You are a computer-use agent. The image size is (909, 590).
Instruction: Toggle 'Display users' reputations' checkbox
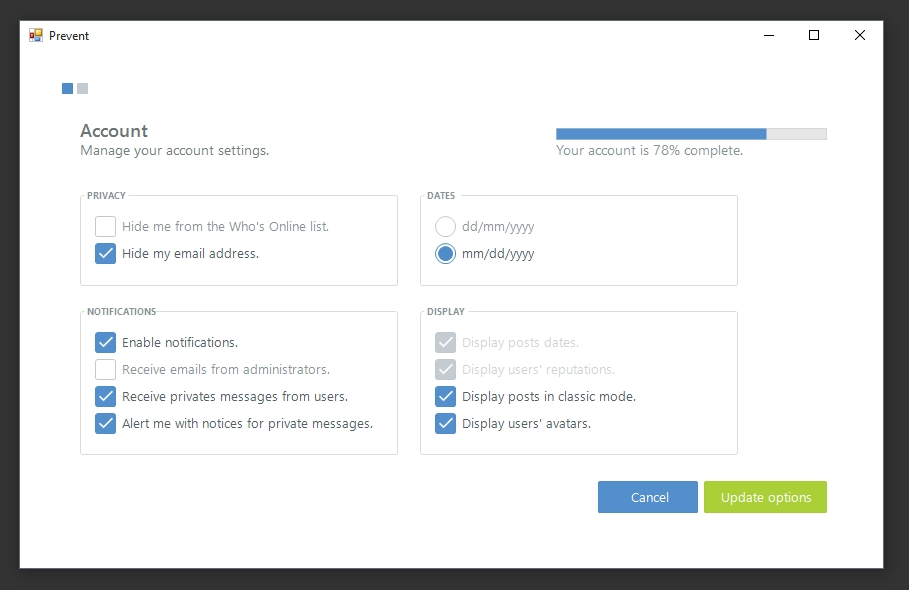pyautogui.click(x=446, y=370)
